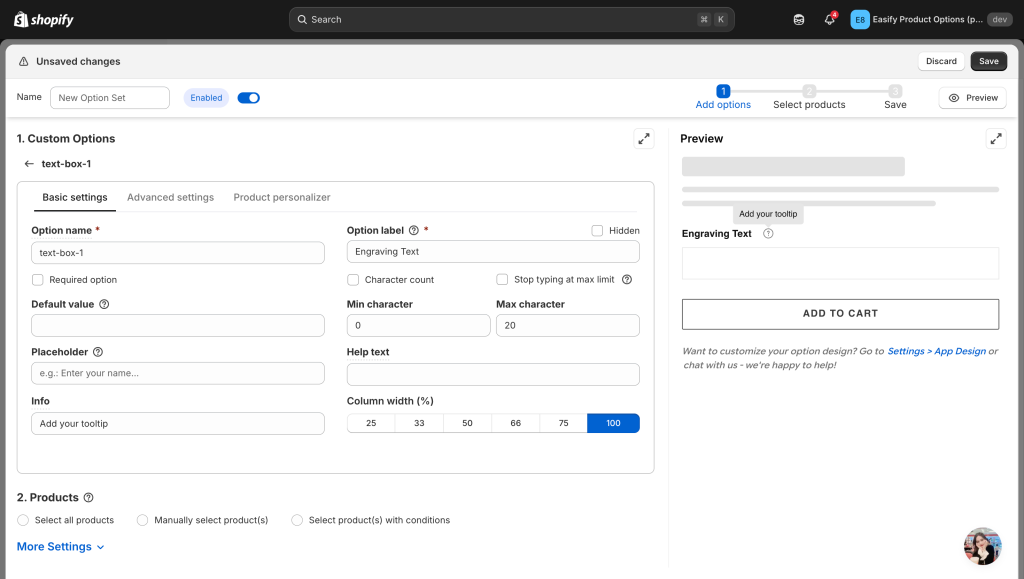Set column width to 50 percent
The height and width of the screenshot is (579, 1024).
point(467,423)
